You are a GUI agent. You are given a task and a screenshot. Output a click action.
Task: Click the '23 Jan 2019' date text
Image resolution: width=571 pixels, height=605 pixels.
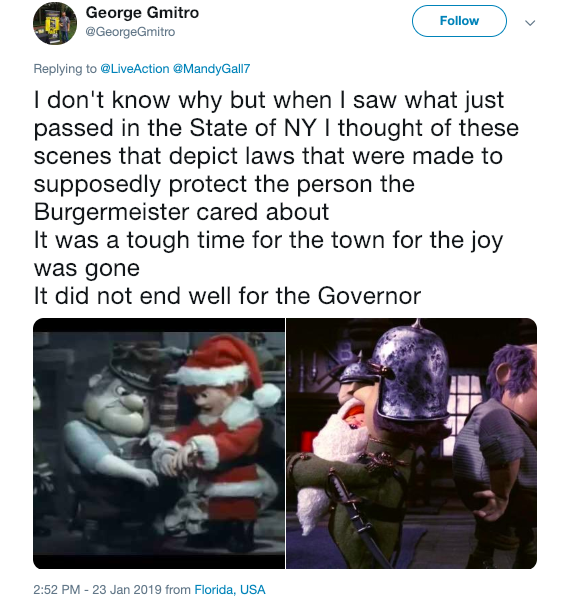tap(127, 590)
